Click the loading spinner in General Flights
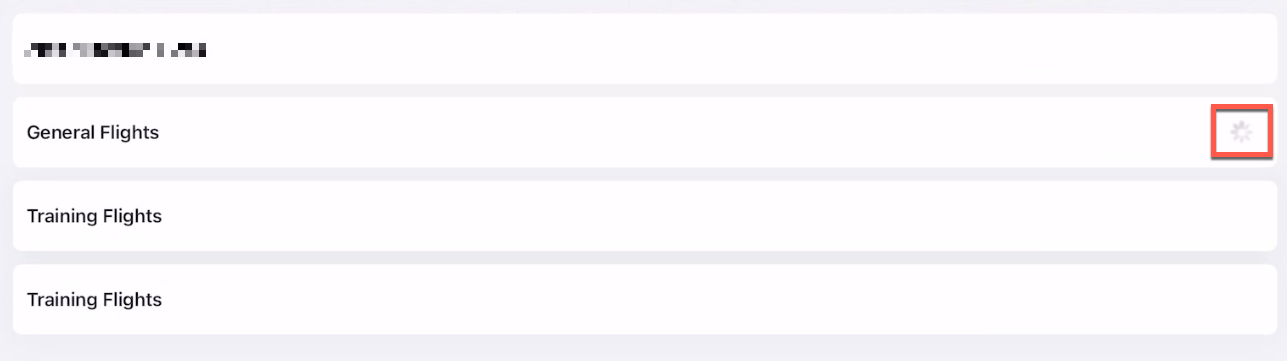This screenshot has height=361, width=1287. pyautogui.click(x=1241, y=131)
